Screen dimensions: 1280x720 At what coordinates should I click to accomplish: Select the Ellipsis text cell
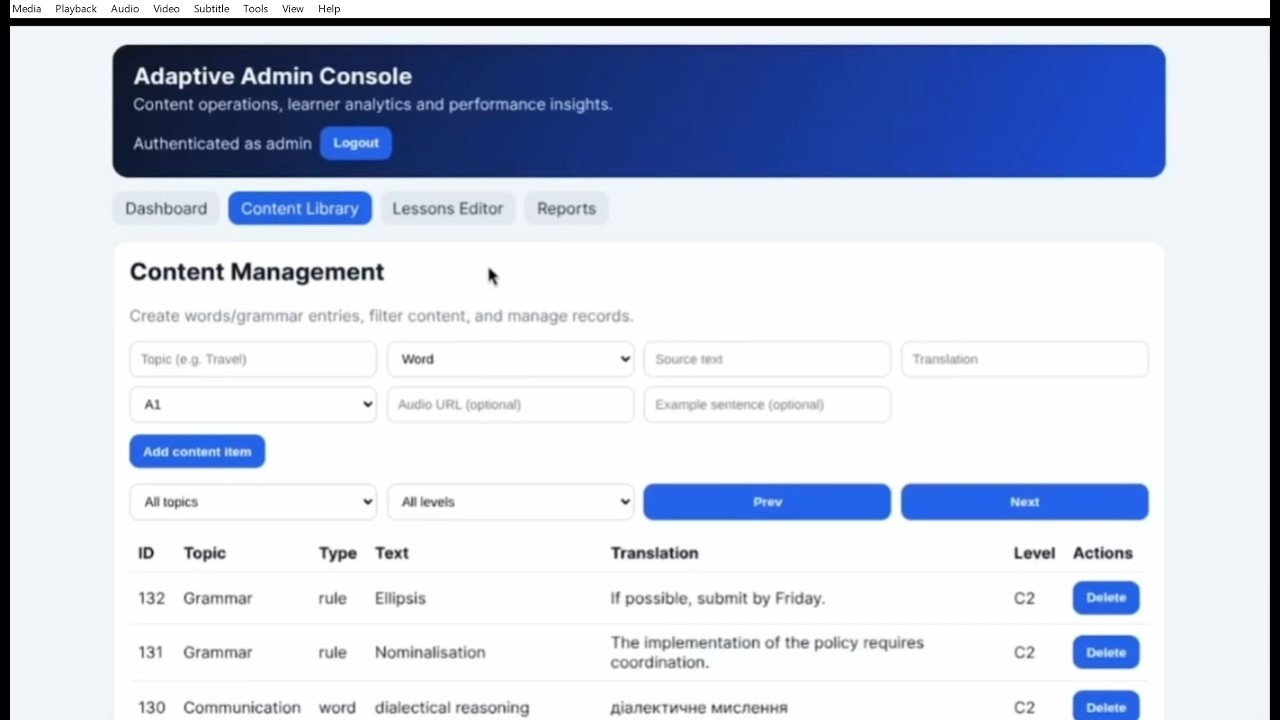coord(400,598)
